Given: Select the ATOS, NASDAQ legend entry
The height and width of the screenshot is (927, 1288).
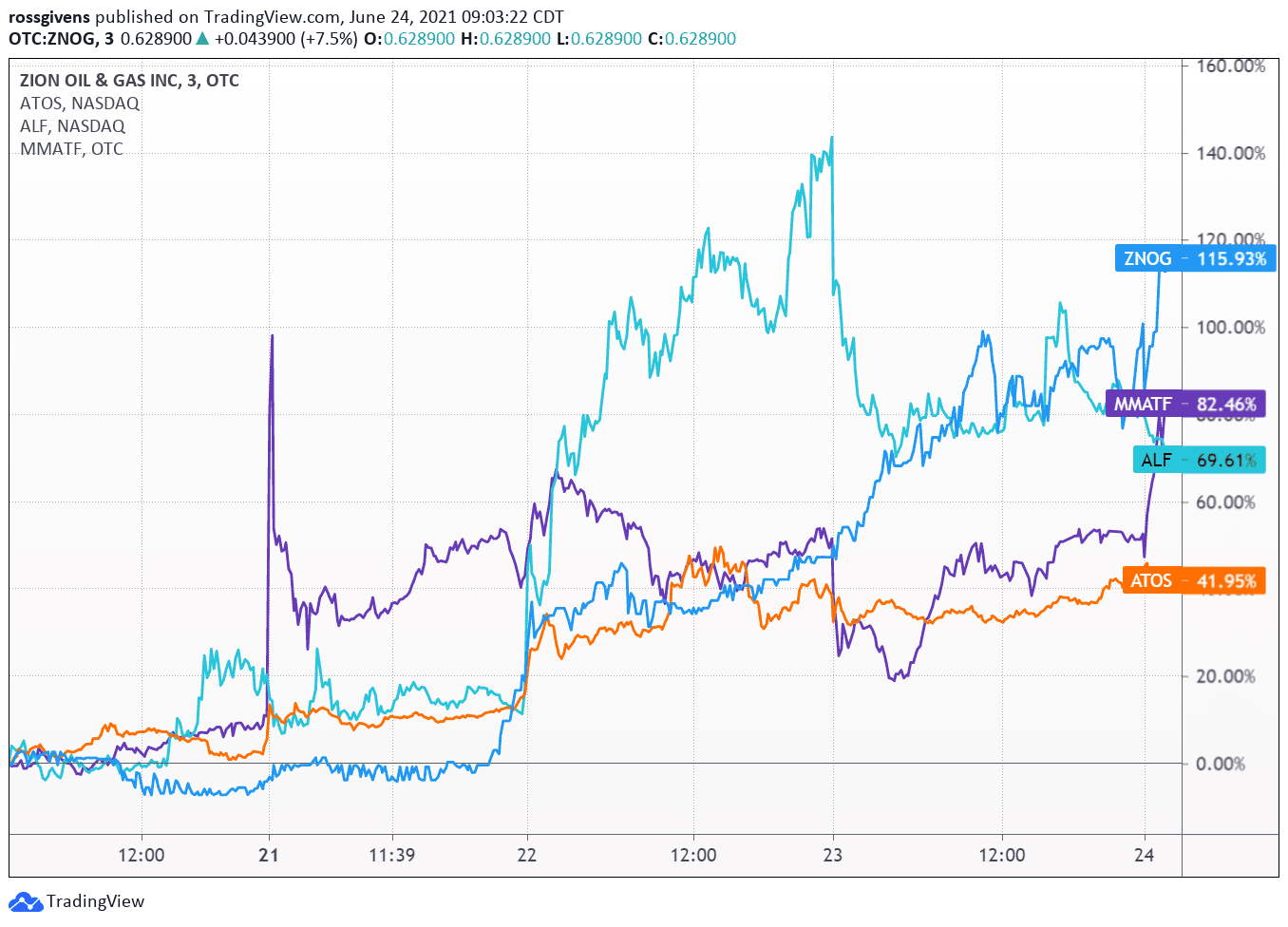Looking at the screenshot, I should point(80,104).
